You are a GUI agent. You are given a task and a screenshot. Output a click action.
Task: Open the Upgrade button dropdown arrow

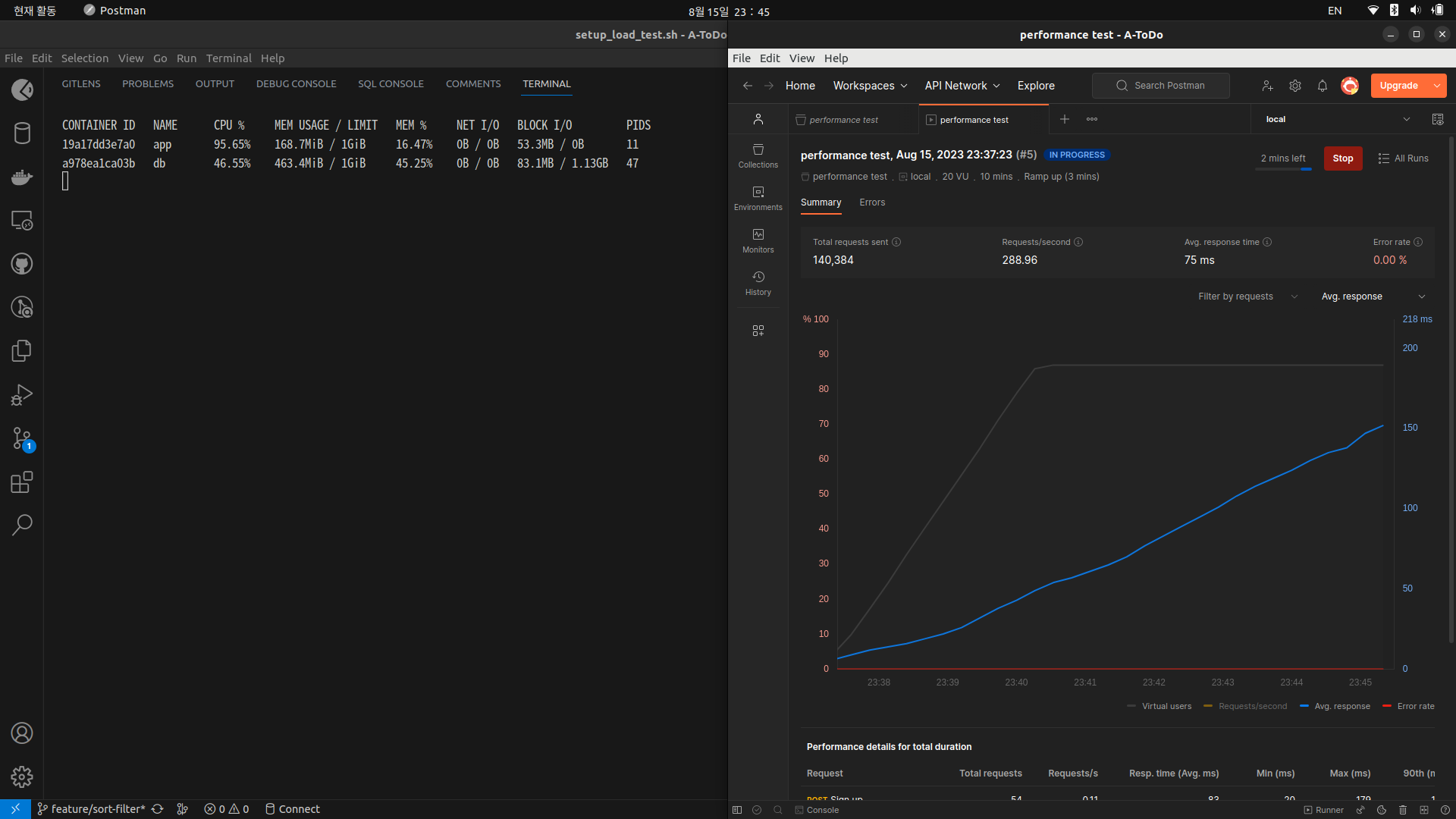tap(1437, 86)
